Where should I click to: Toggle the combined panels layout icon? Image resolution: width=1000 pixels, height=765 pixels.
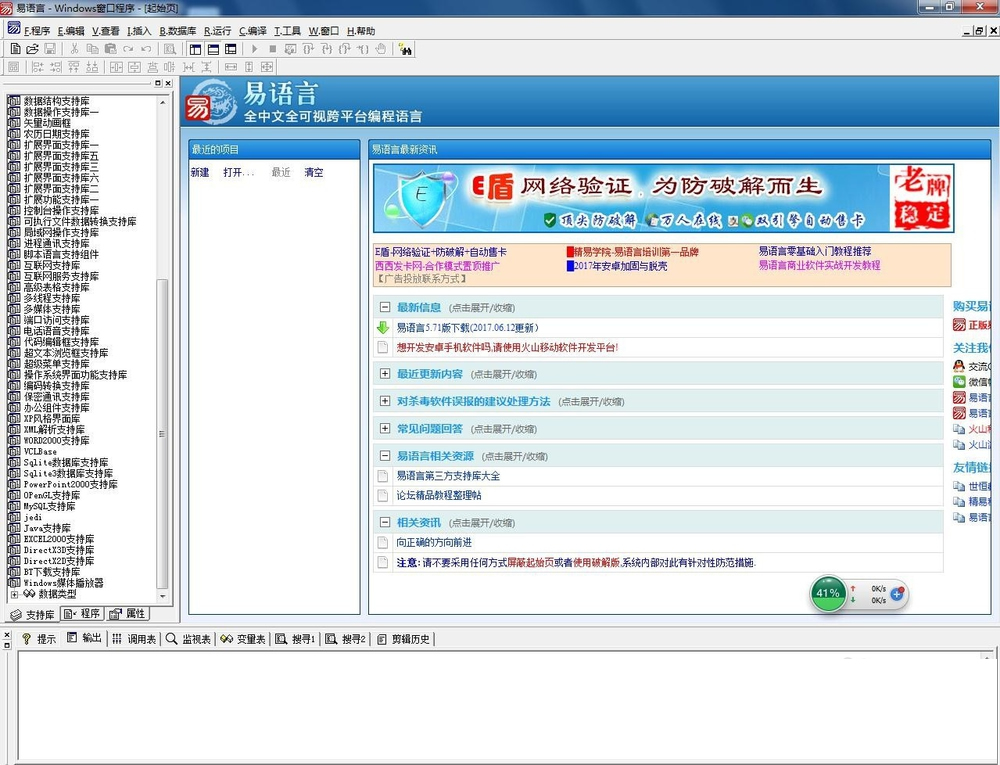pos(231,48)
